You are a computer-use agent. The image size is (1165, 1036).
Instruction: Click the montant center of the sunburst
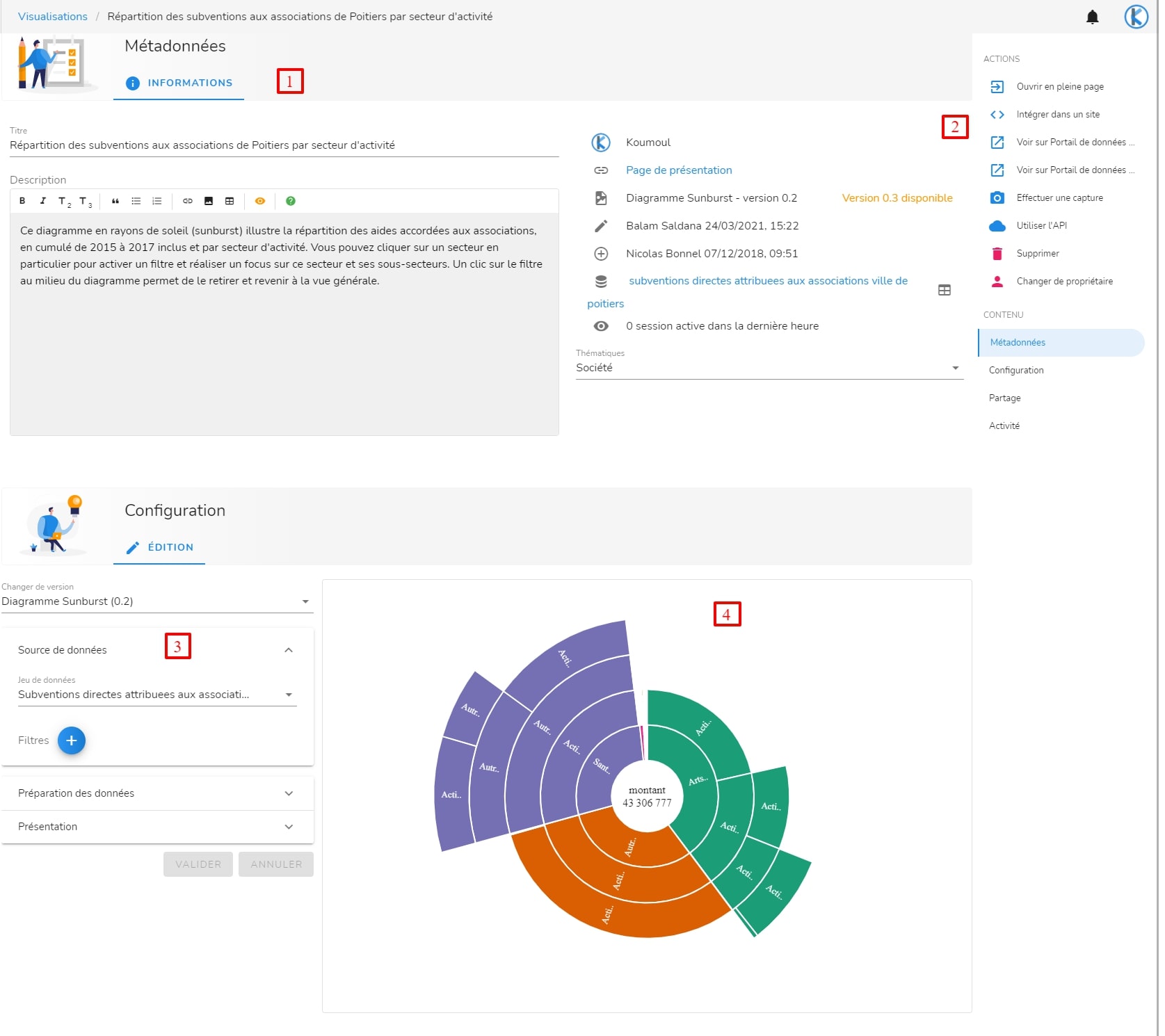[x=647, y=797]
